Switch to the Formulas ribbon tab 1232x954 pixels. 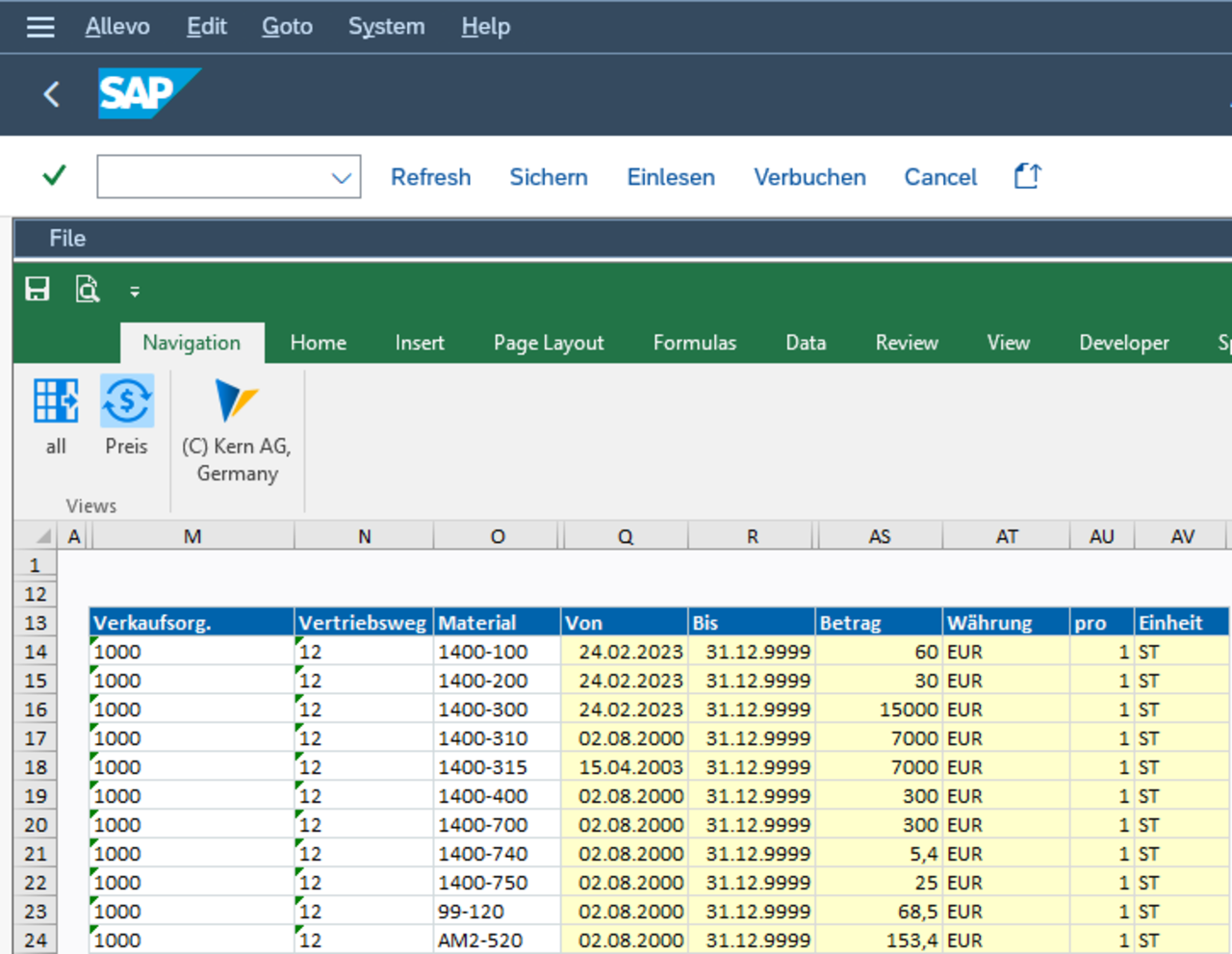point(694,343)
